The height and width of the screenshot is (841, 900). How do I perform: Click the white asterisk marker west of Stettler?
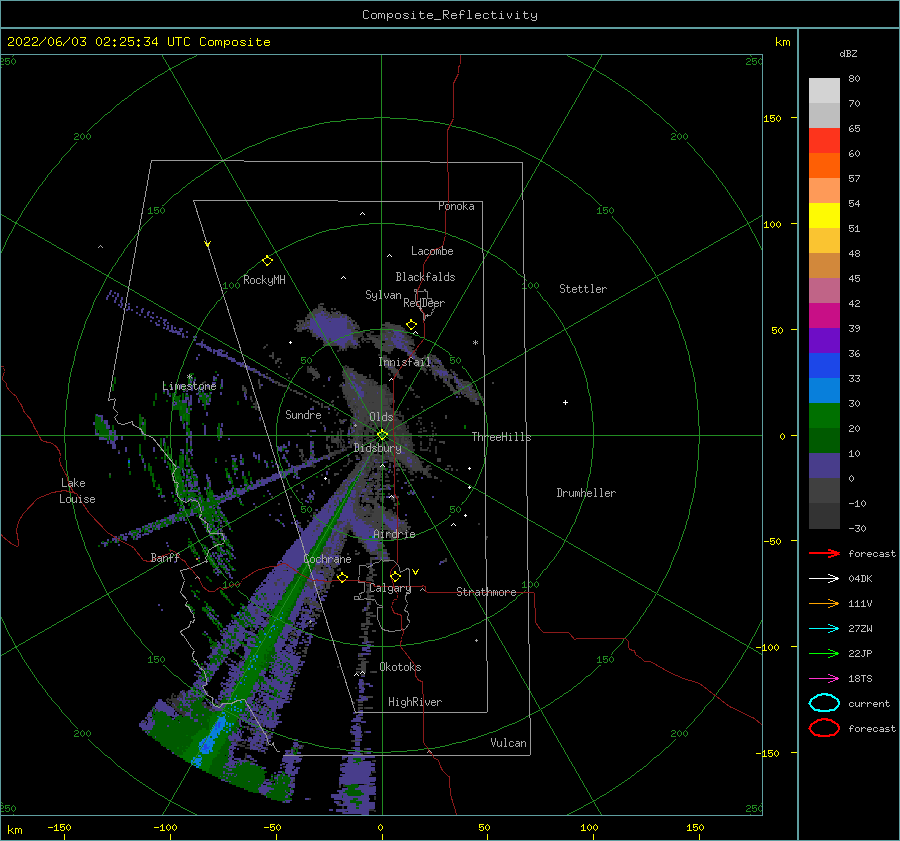point(475,343)
